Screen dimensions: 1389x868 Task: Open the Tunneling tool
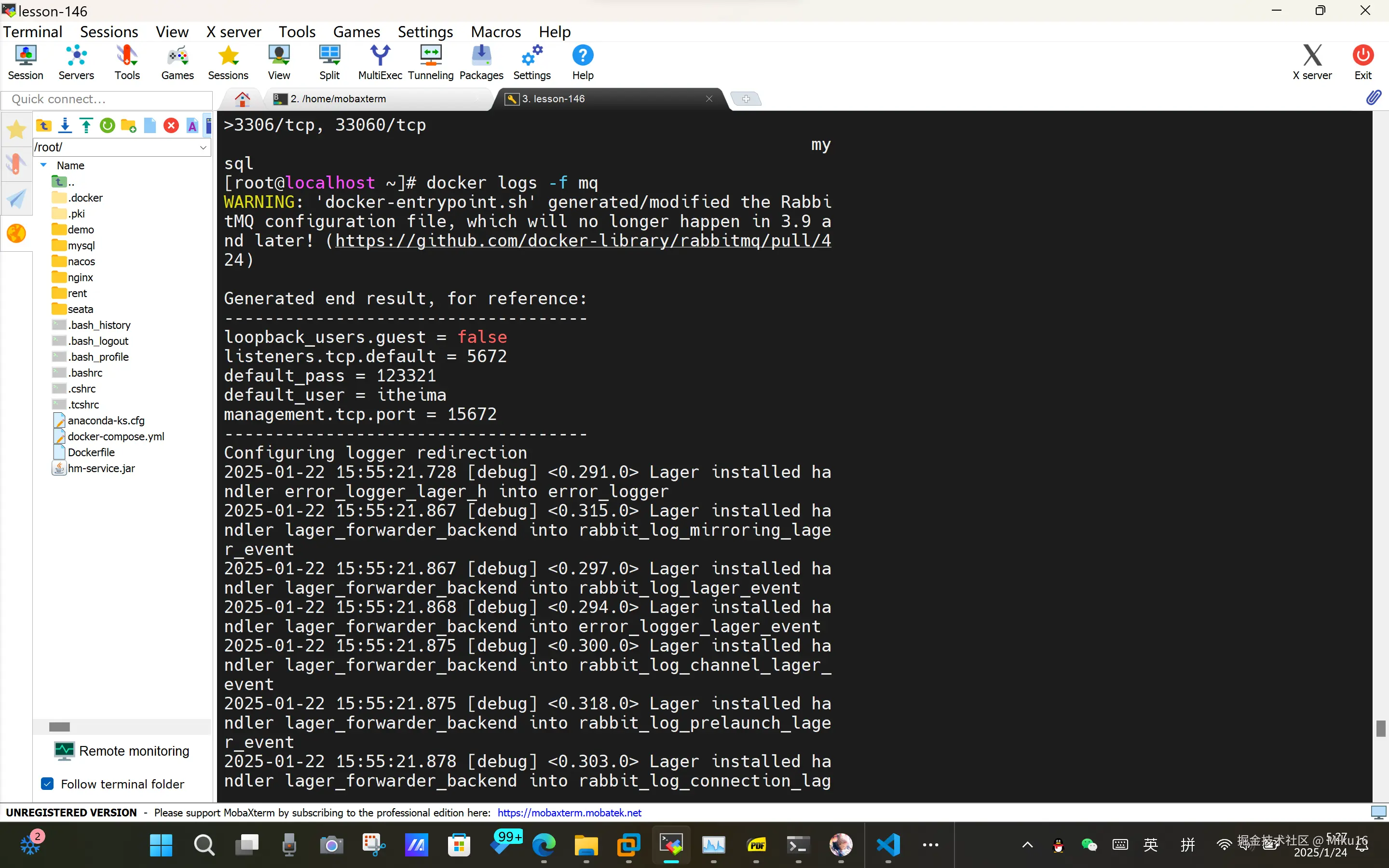[x=431, y=62]
